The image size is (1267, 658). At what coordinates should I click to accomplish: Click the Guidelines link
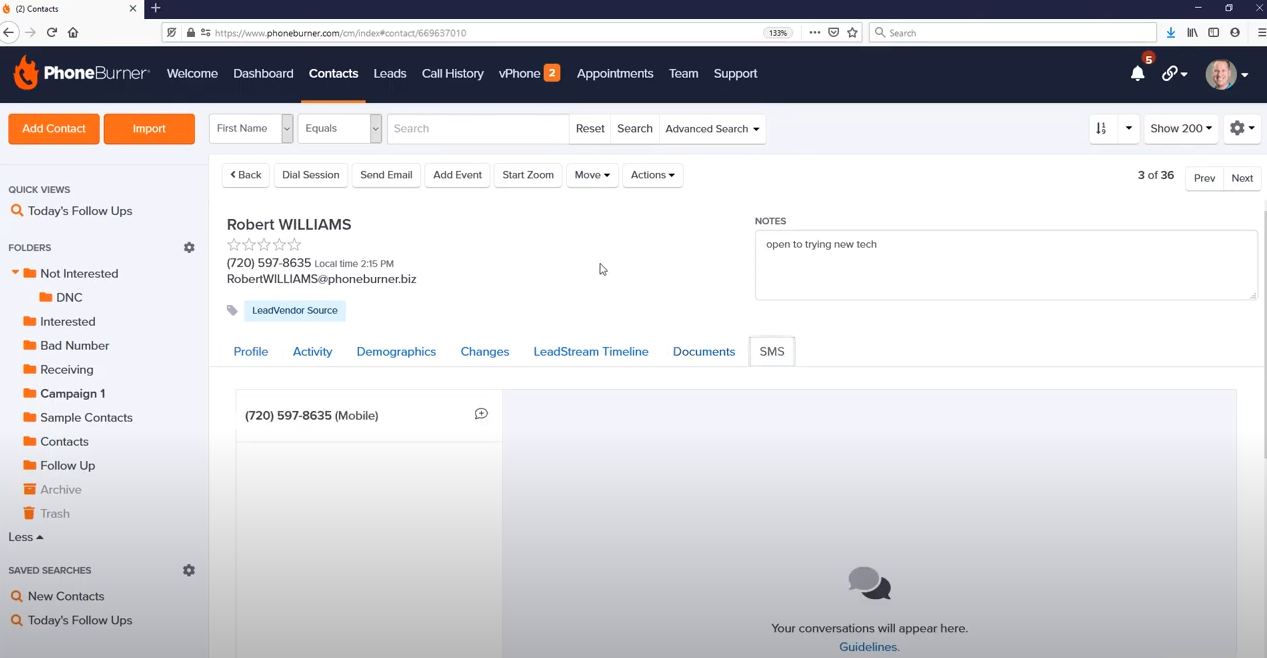(869, 647)
